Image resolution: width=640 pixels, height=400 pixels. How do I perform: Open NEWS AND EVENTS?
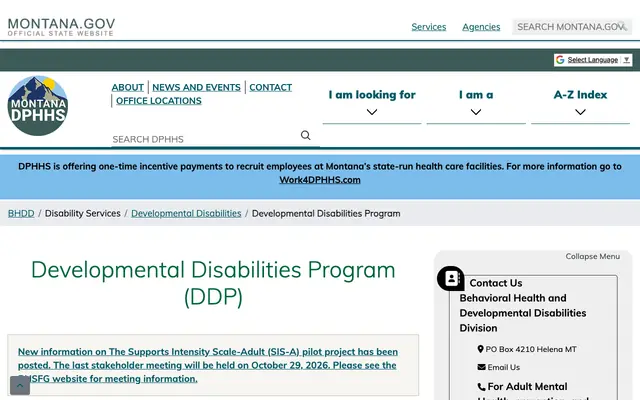[196, 87]
